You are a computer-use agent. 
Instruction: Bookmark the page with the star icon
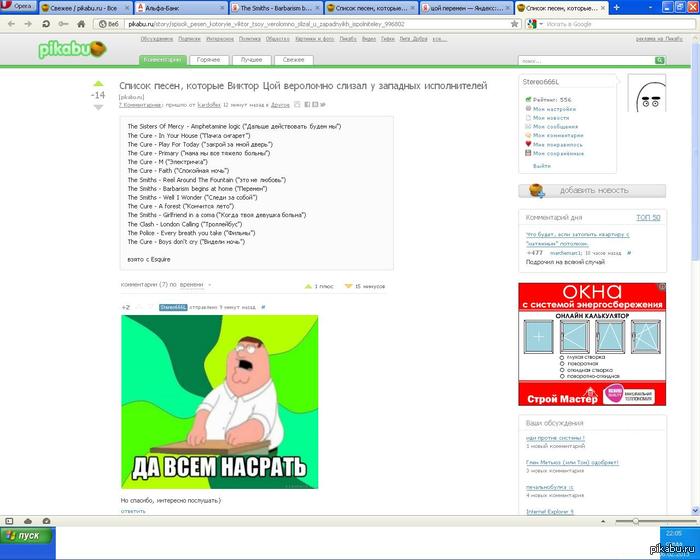click(514, 24)
